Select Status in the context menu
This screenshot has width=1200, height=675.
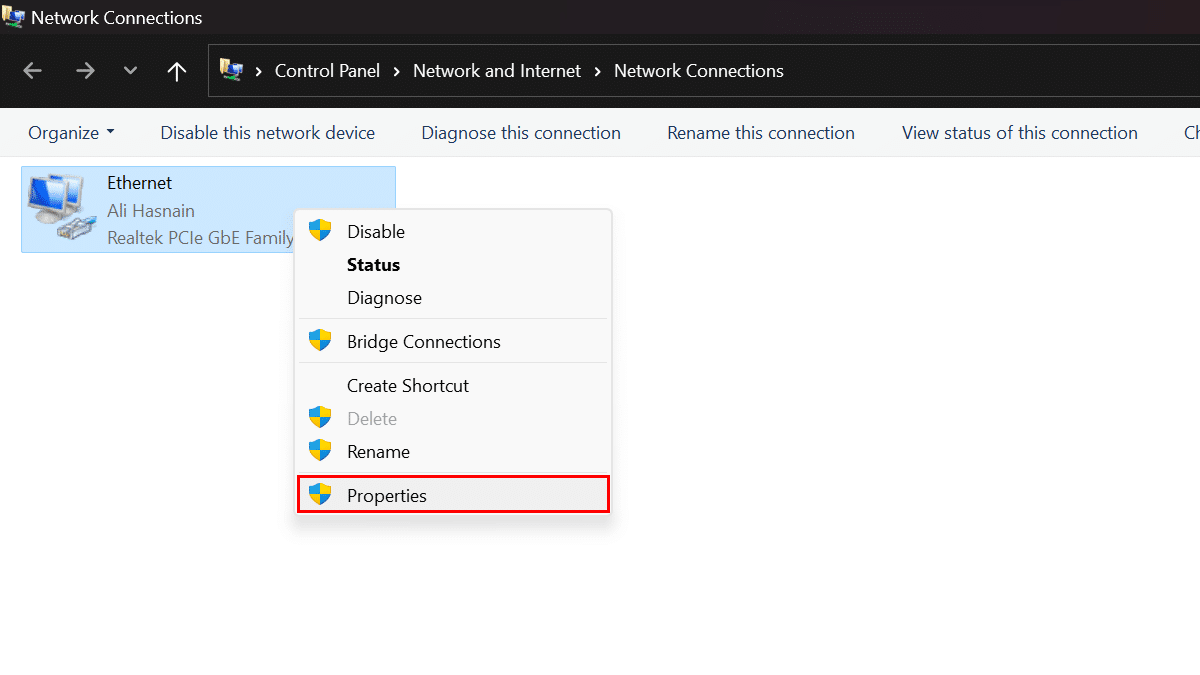pos(373,265)
